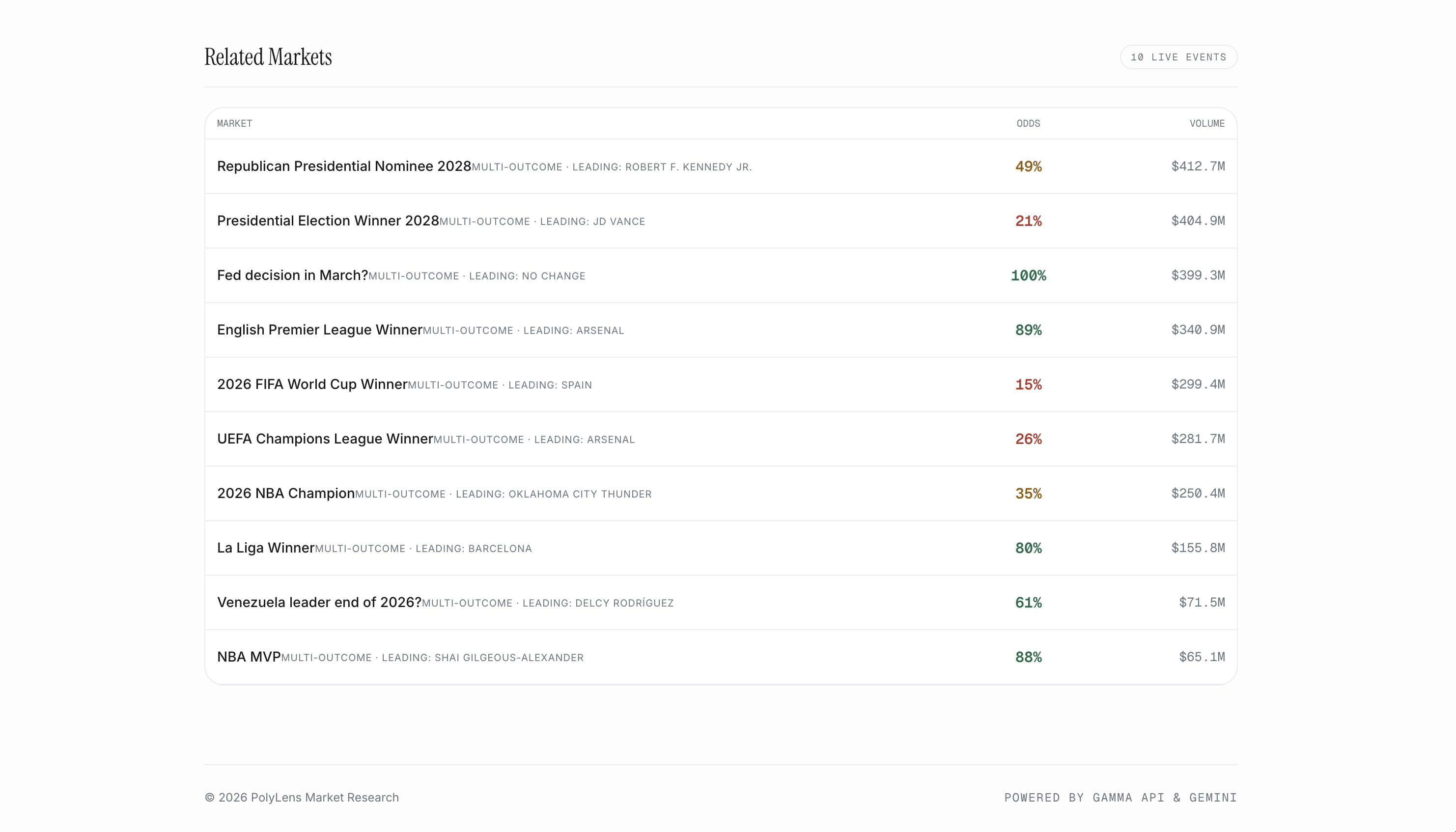Click the Volume column header
1456x832 pixels.
pyautogui.click(x=1207, y=123)
